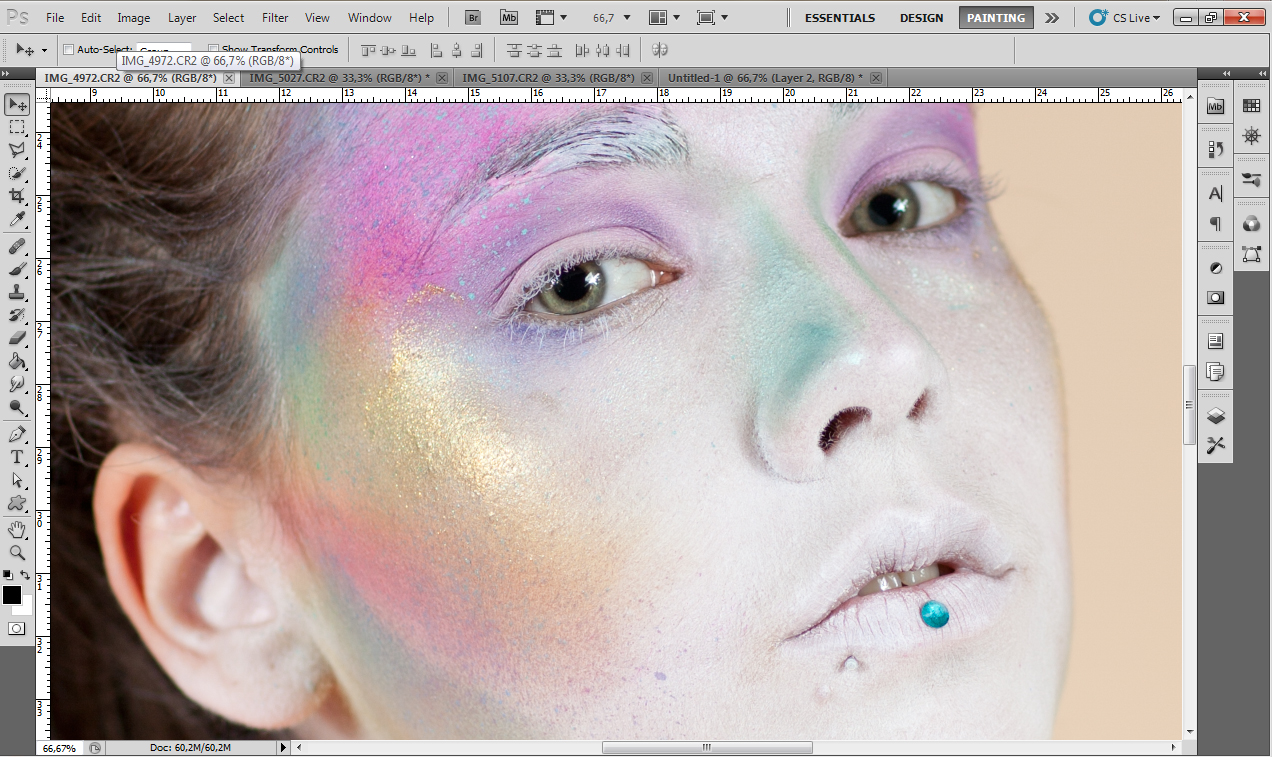Select the Quick Selection tool
This screenshot has height=757, width=1272.
(17, 173)
